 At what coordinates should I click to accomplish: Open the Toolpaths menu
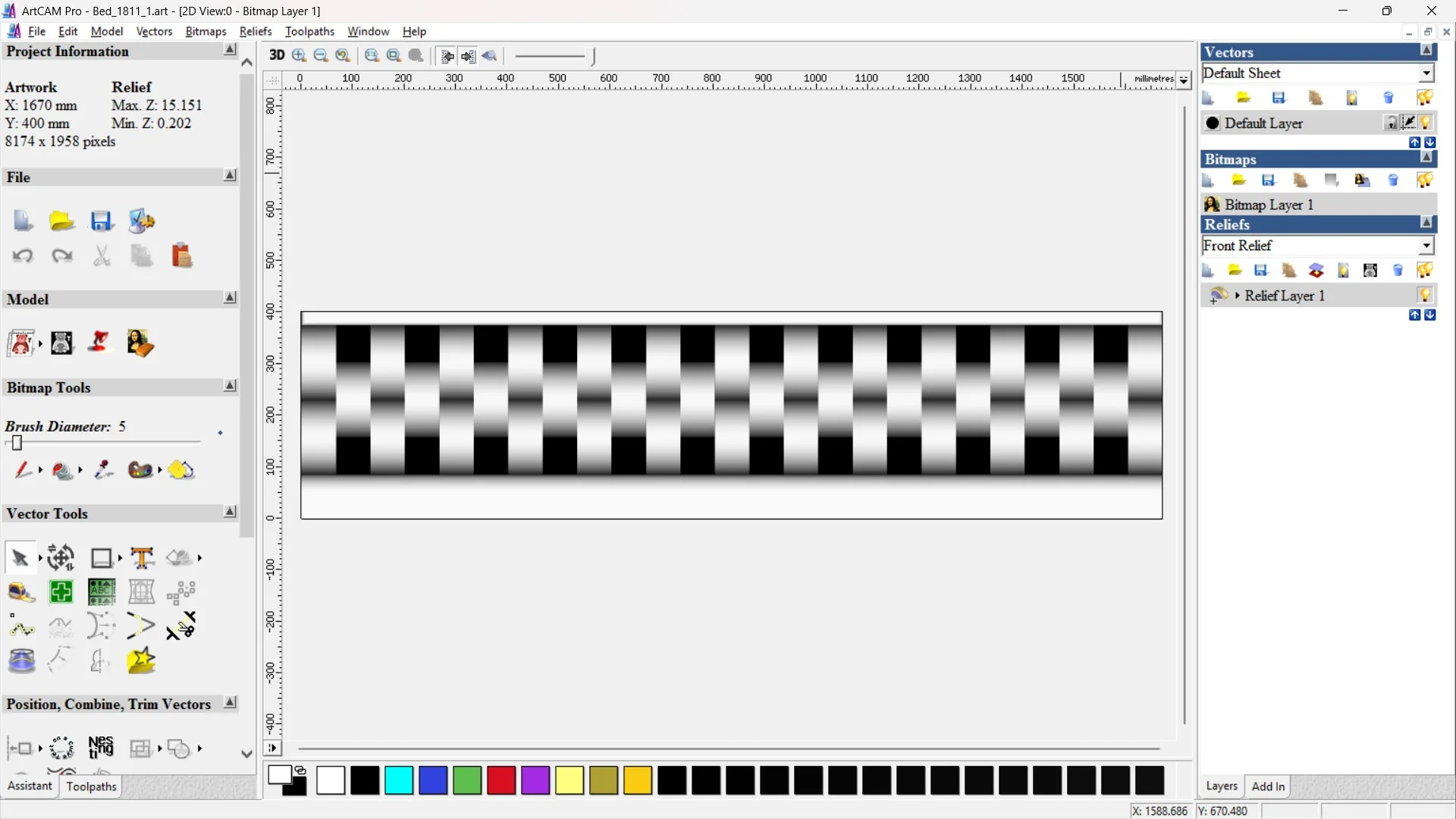click(309, 31)
